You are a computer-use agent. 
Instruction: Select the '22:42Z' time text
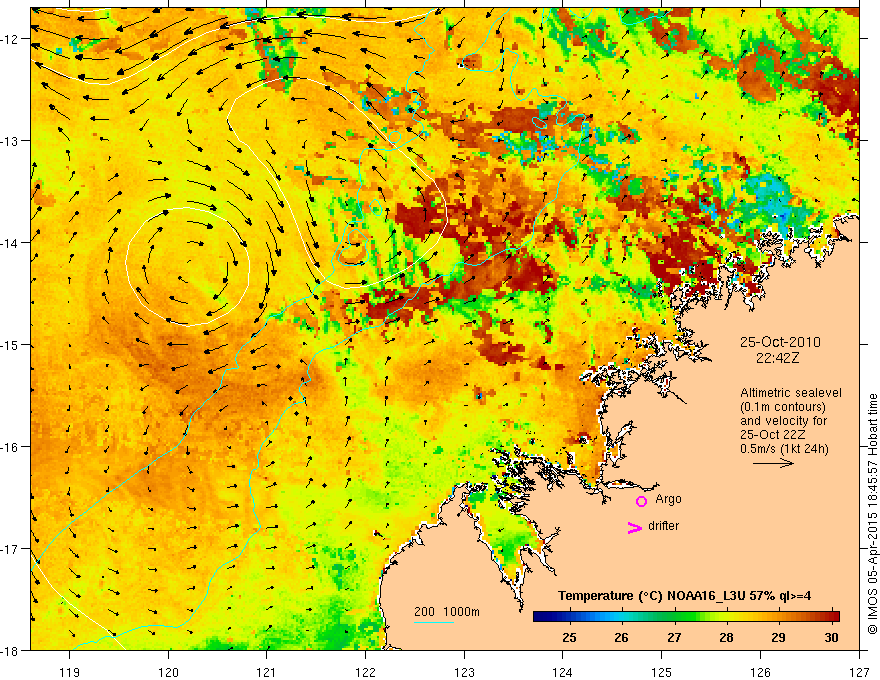[777, 358]
